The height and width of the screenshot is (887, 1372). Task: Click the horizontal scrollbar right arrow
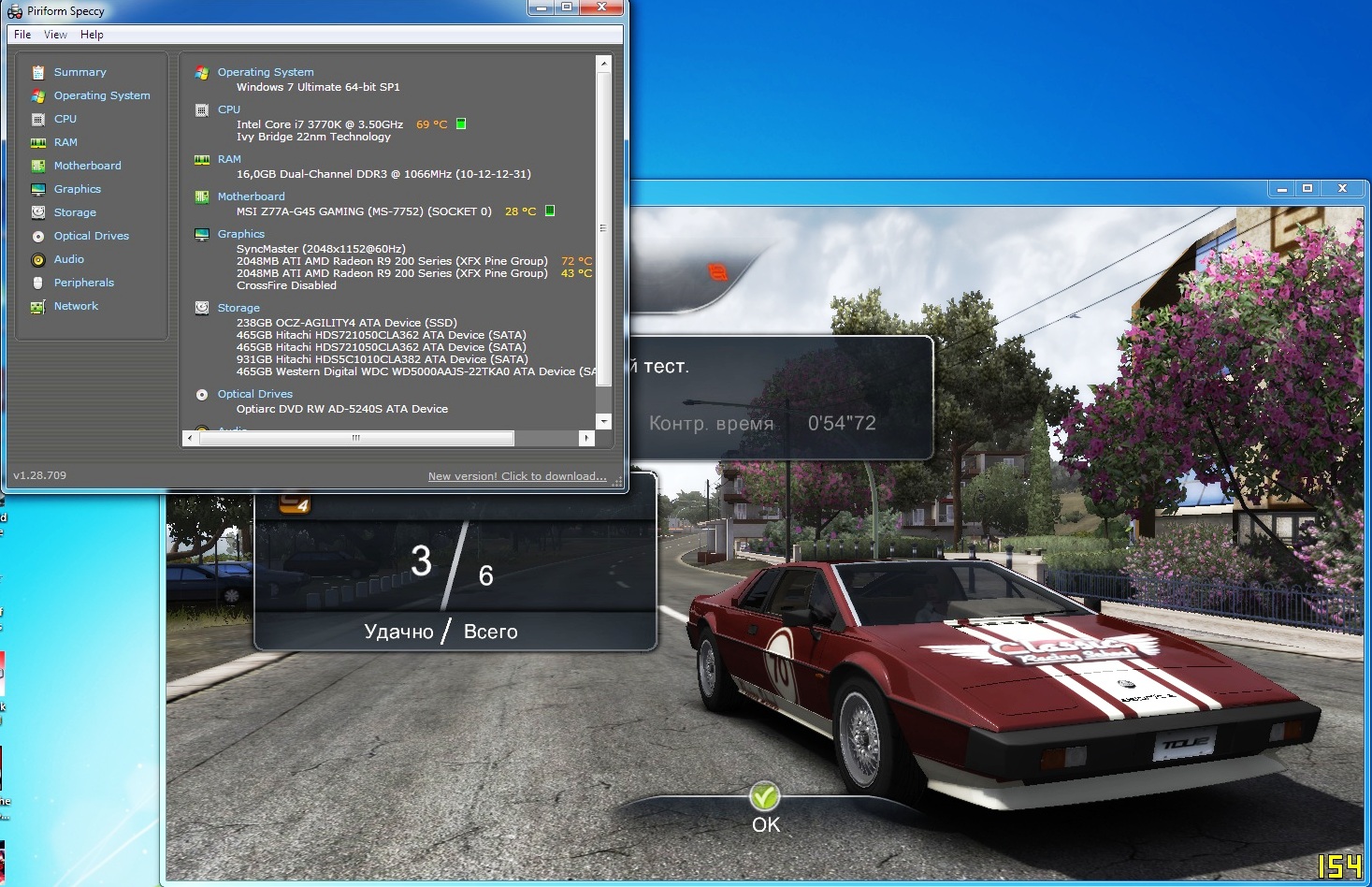coord(587,438)
